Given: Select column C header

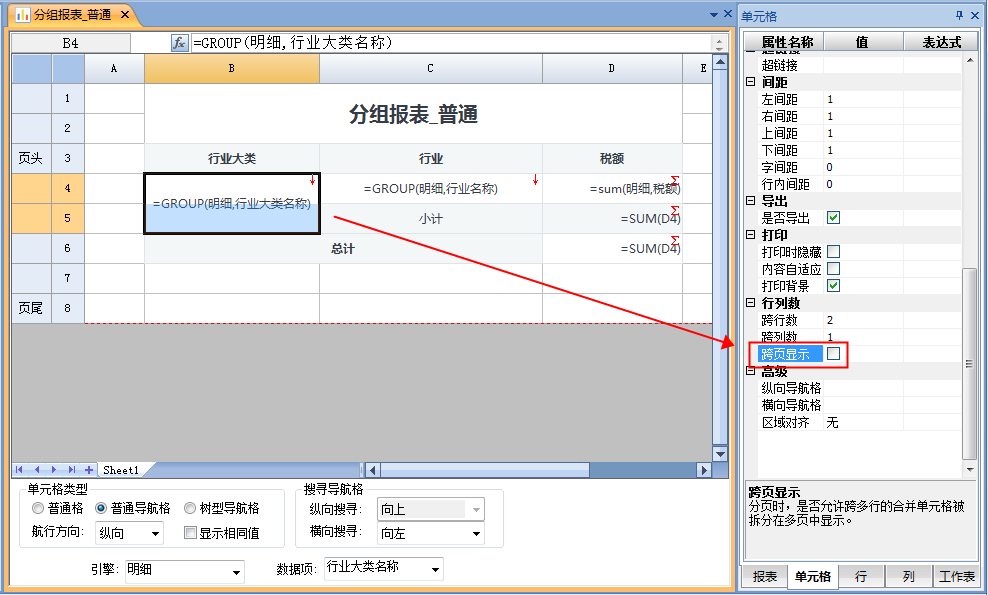Looking at the screenshot, I should 430,68.
